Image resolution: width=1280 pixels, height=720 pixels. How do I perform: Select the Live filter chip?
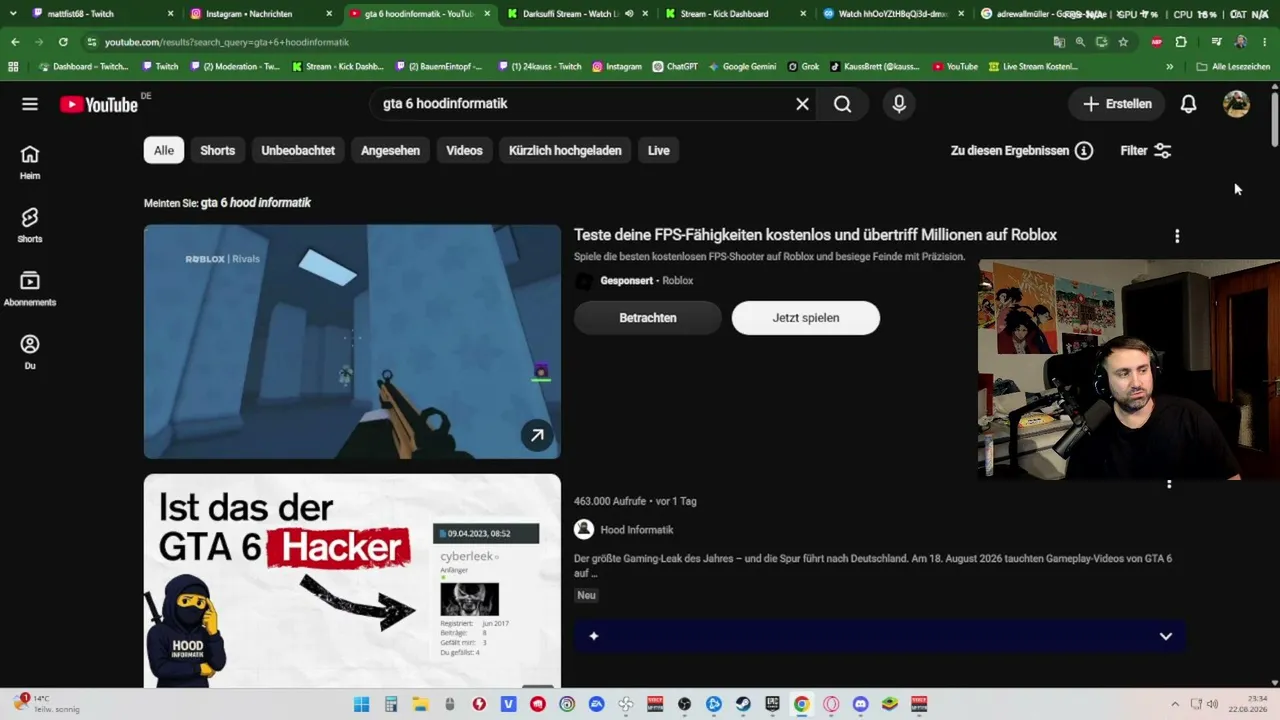[658, 151]
